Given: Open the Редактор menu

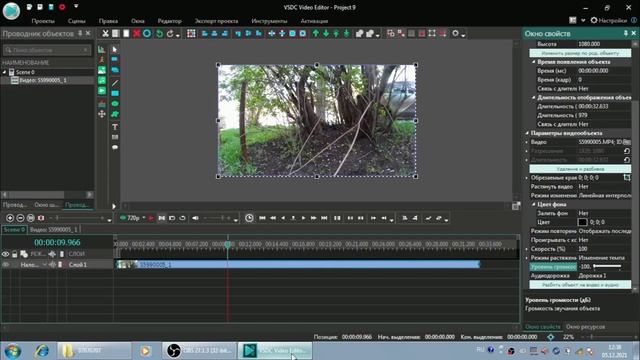Looking at the screenshot, I should [169, 21].
